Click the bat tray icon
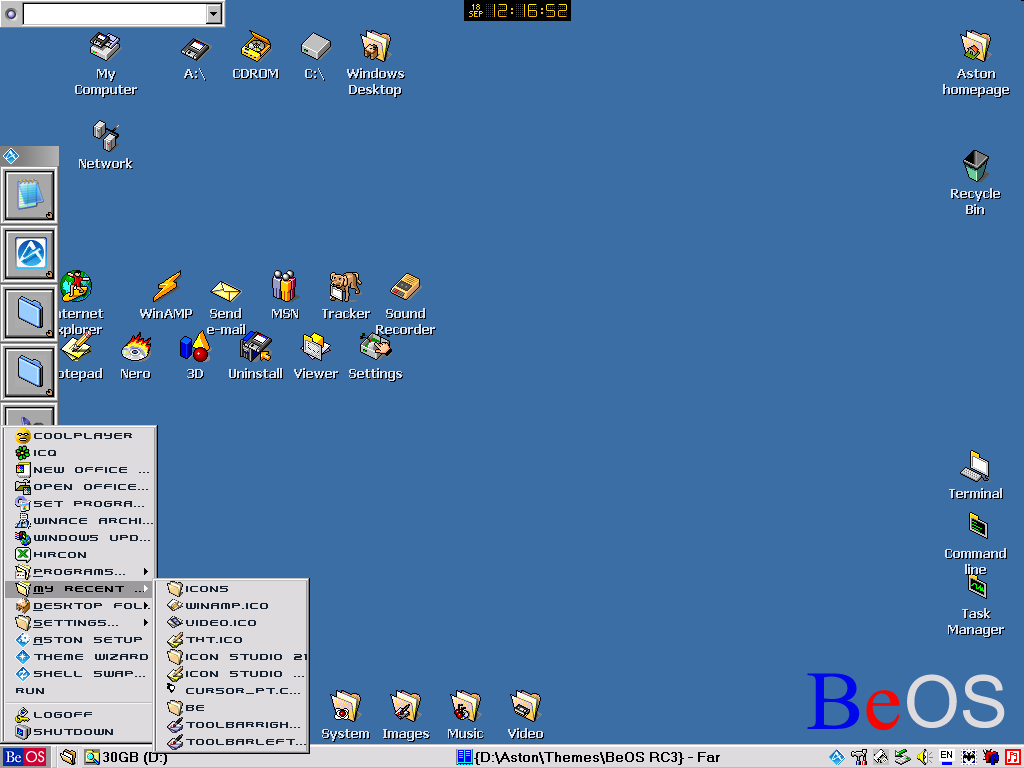The image size is (1024, 768). coord(968,758)
